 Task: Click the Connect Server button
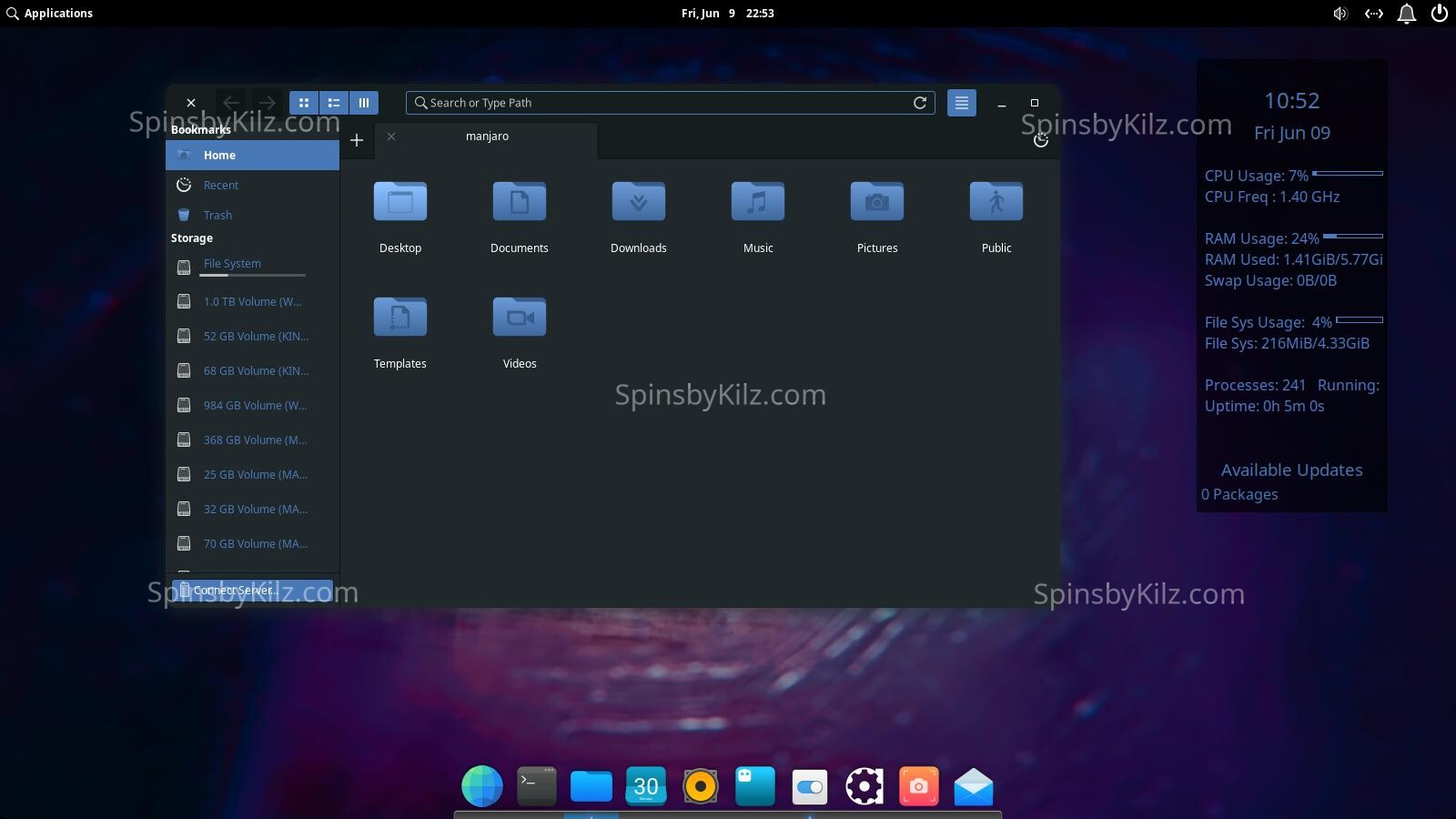point(252,590)
